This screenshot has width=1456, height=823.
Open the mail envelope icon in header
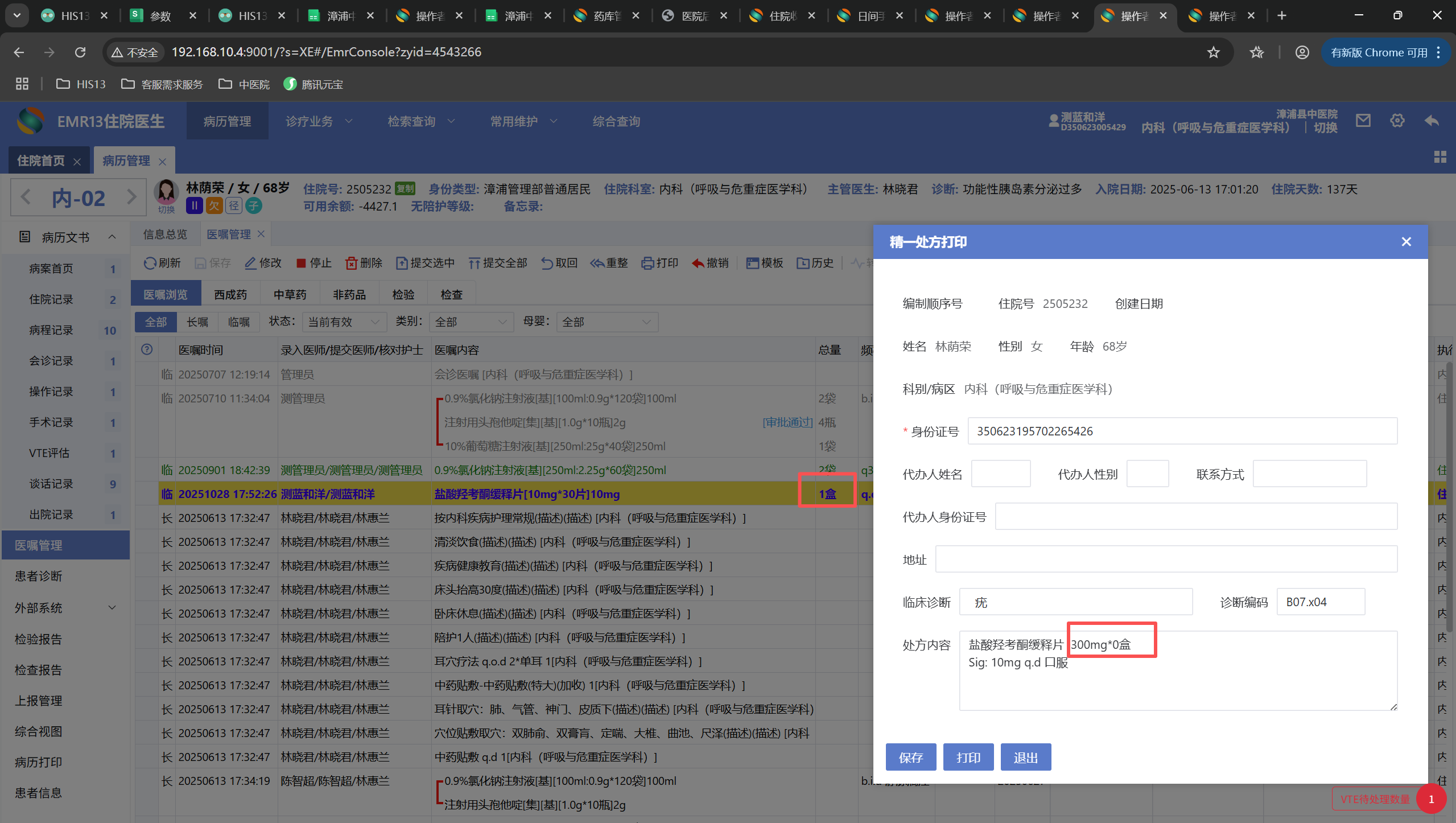(x=1363, y=121)
